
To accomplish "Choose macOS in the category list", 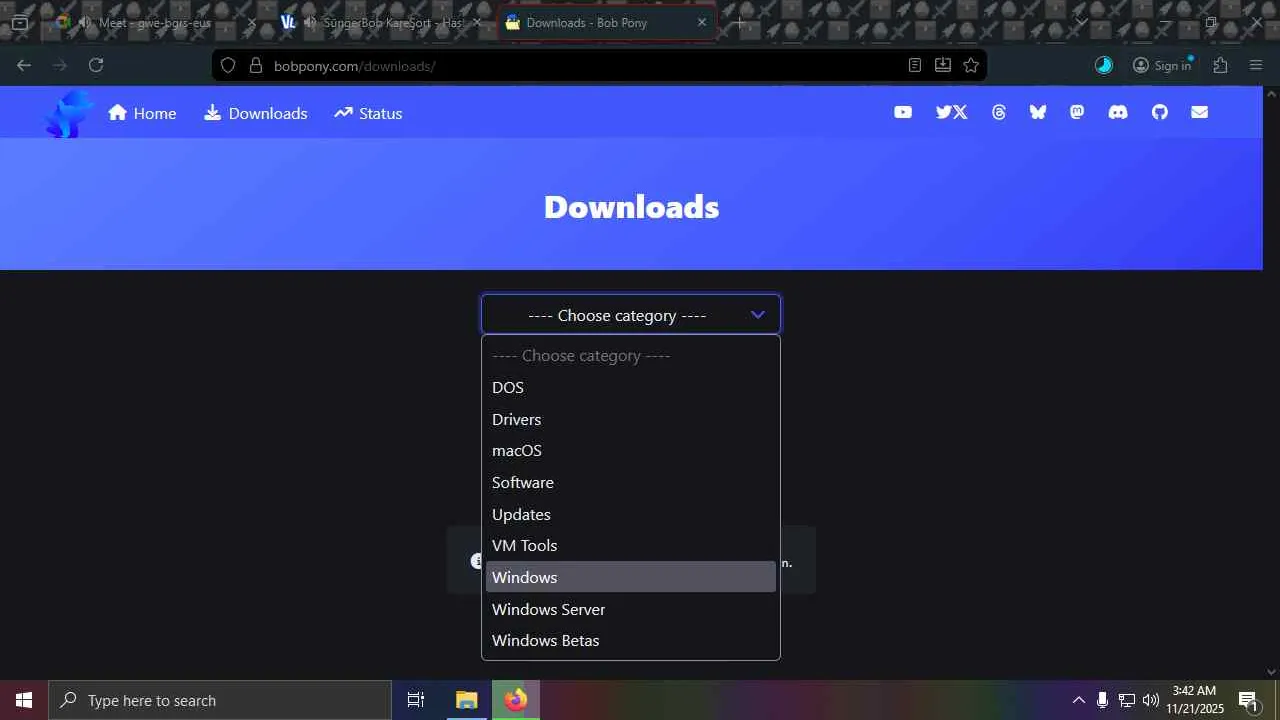I will tap(631, 450).
